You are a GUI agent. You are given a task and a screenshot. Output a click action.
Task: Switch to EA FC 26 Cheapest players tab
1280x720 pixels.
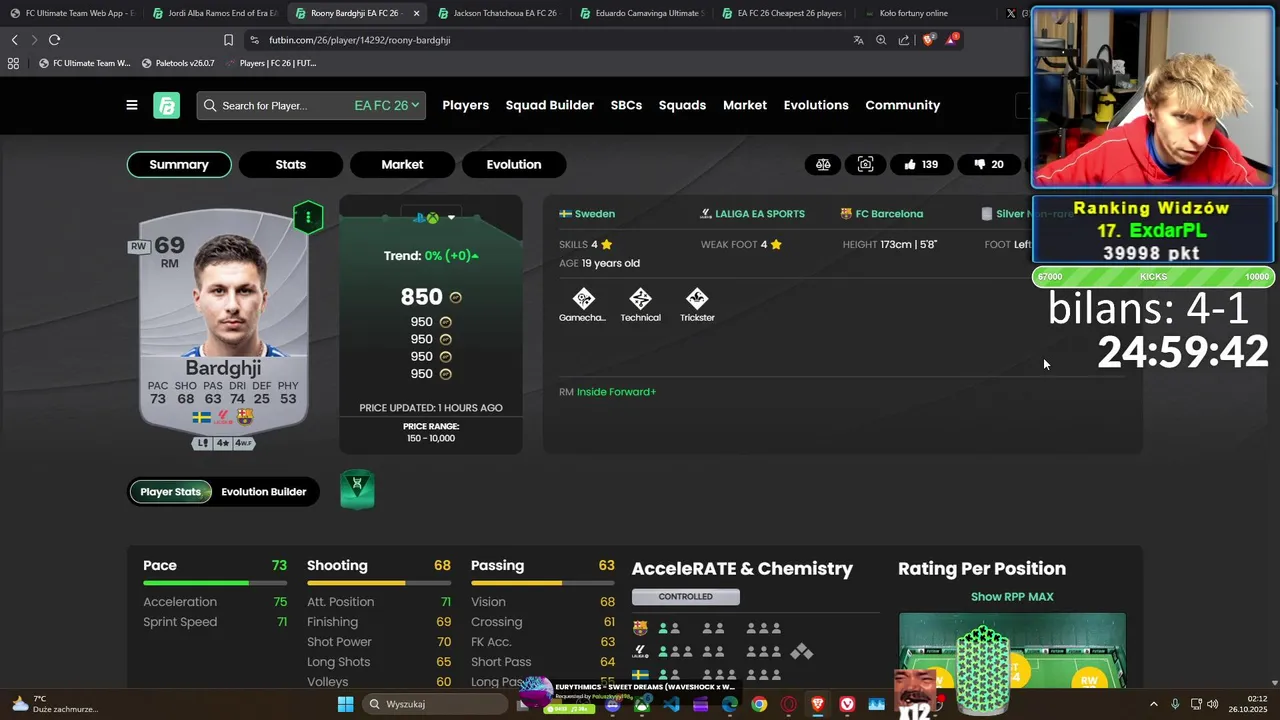click(x=783, y=13)
